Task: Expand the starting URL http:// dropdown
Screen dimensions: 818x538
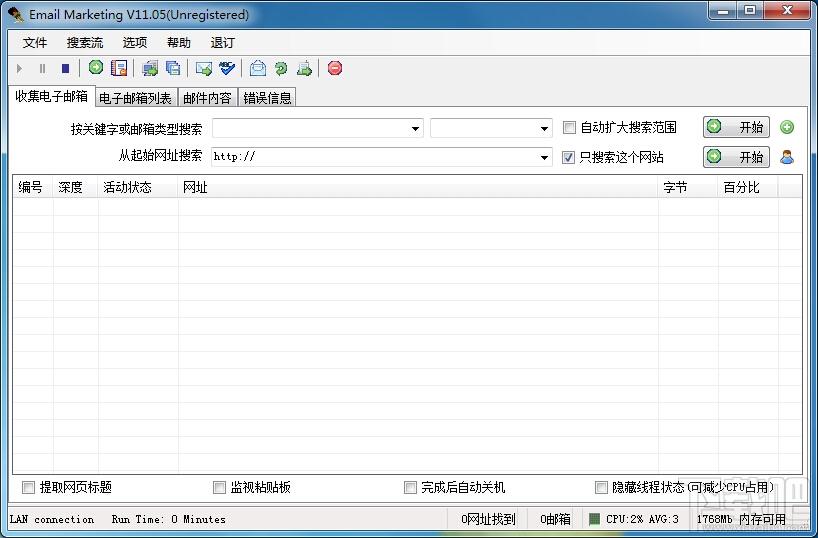Action: click(x=544, y=158)
